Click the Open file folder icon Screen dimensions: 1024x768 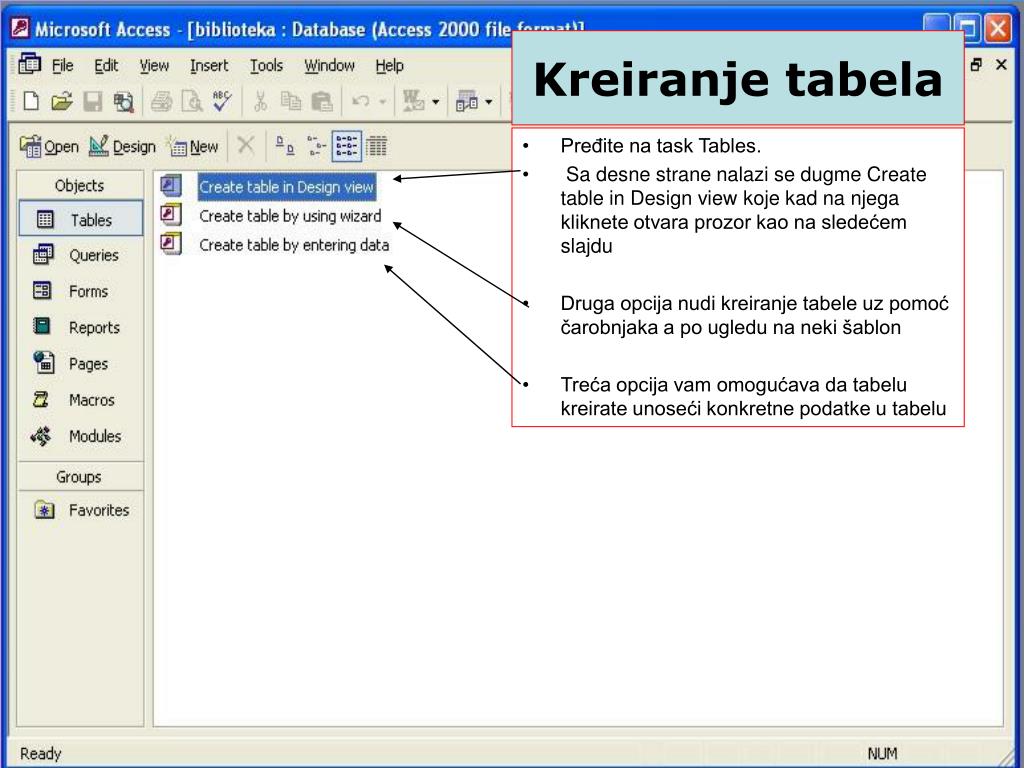61,101
